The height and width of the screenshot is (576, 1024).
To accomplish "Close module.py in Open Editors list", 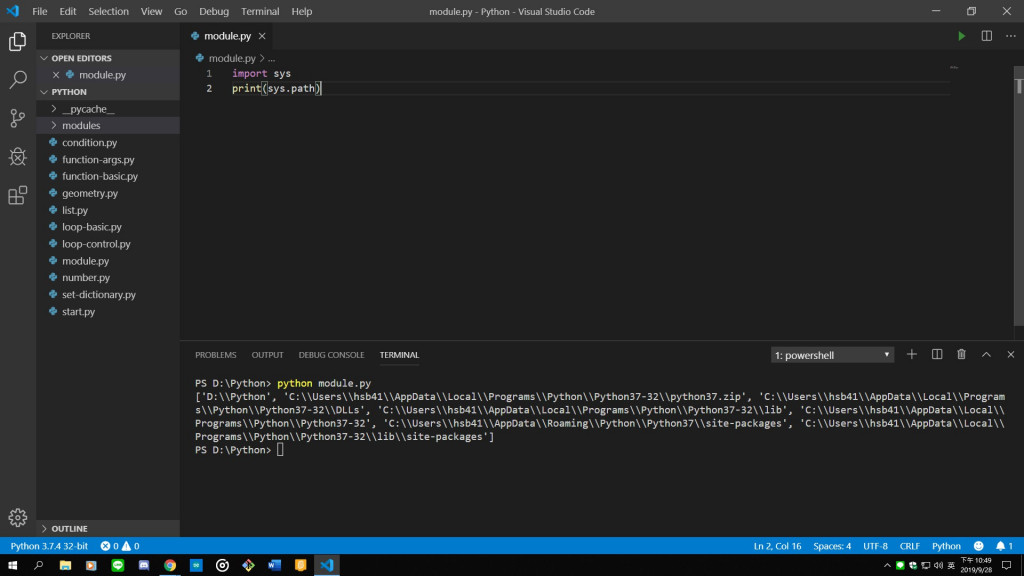I will pos(56,75).
